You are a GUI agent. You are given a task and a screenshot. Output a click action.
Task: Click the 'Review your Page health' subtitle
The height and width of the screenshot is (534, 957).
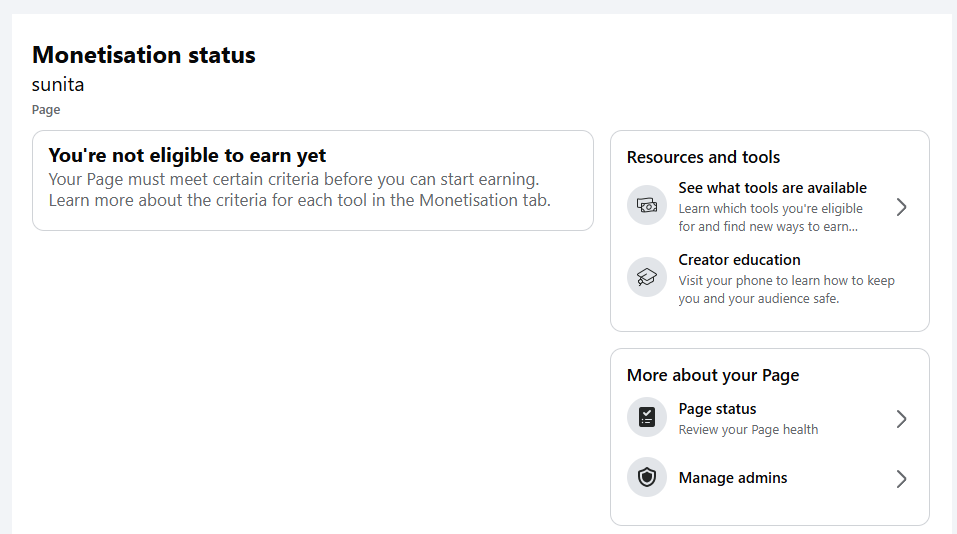click(748, 430)
